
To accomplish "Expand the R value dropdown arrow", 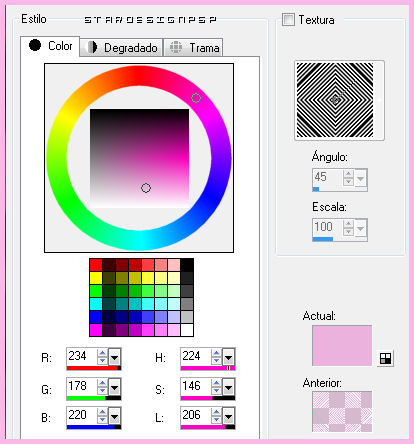I will pos(114,358).
